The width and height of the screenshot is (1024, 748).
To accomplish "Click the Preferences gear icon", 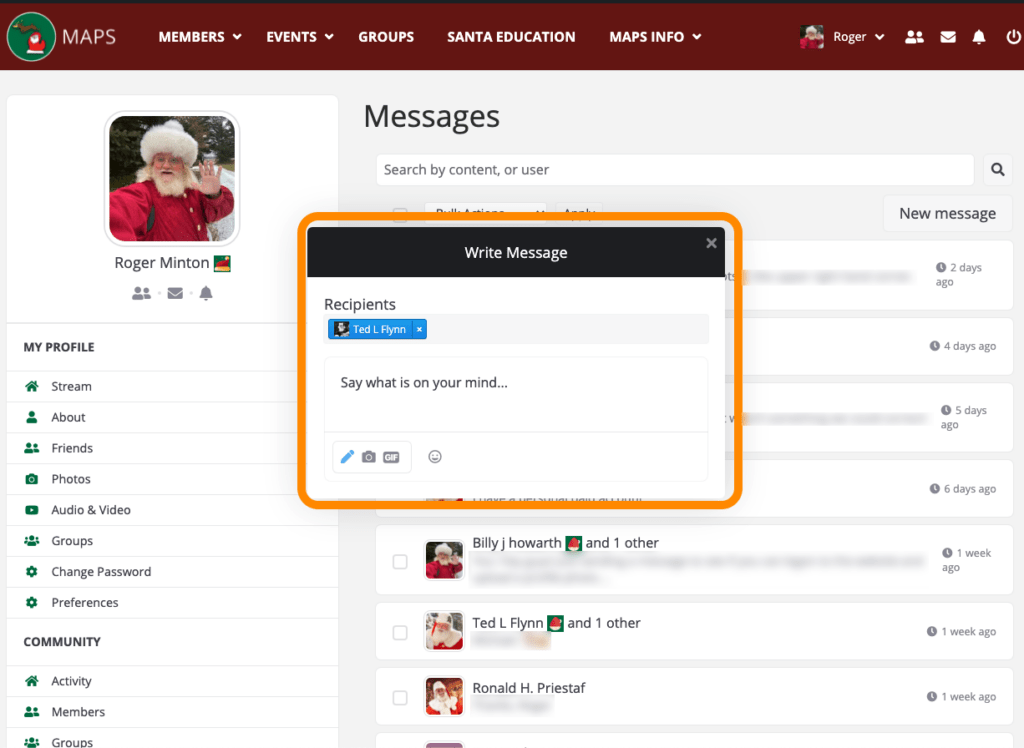I will coord(31,602).
